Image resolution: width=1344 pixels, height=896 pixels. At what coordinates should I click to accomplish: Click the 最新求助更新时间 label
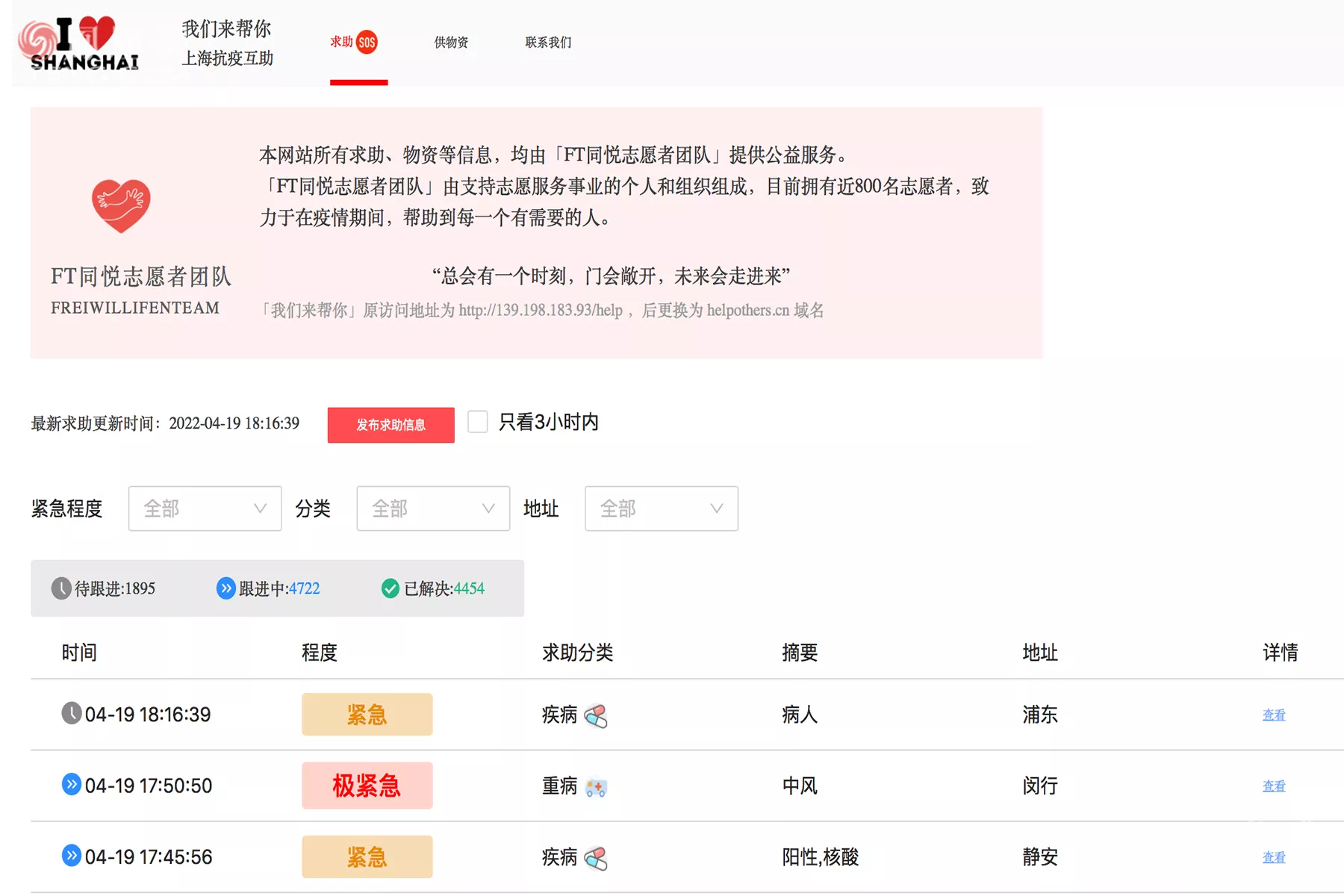coord(96,423)
